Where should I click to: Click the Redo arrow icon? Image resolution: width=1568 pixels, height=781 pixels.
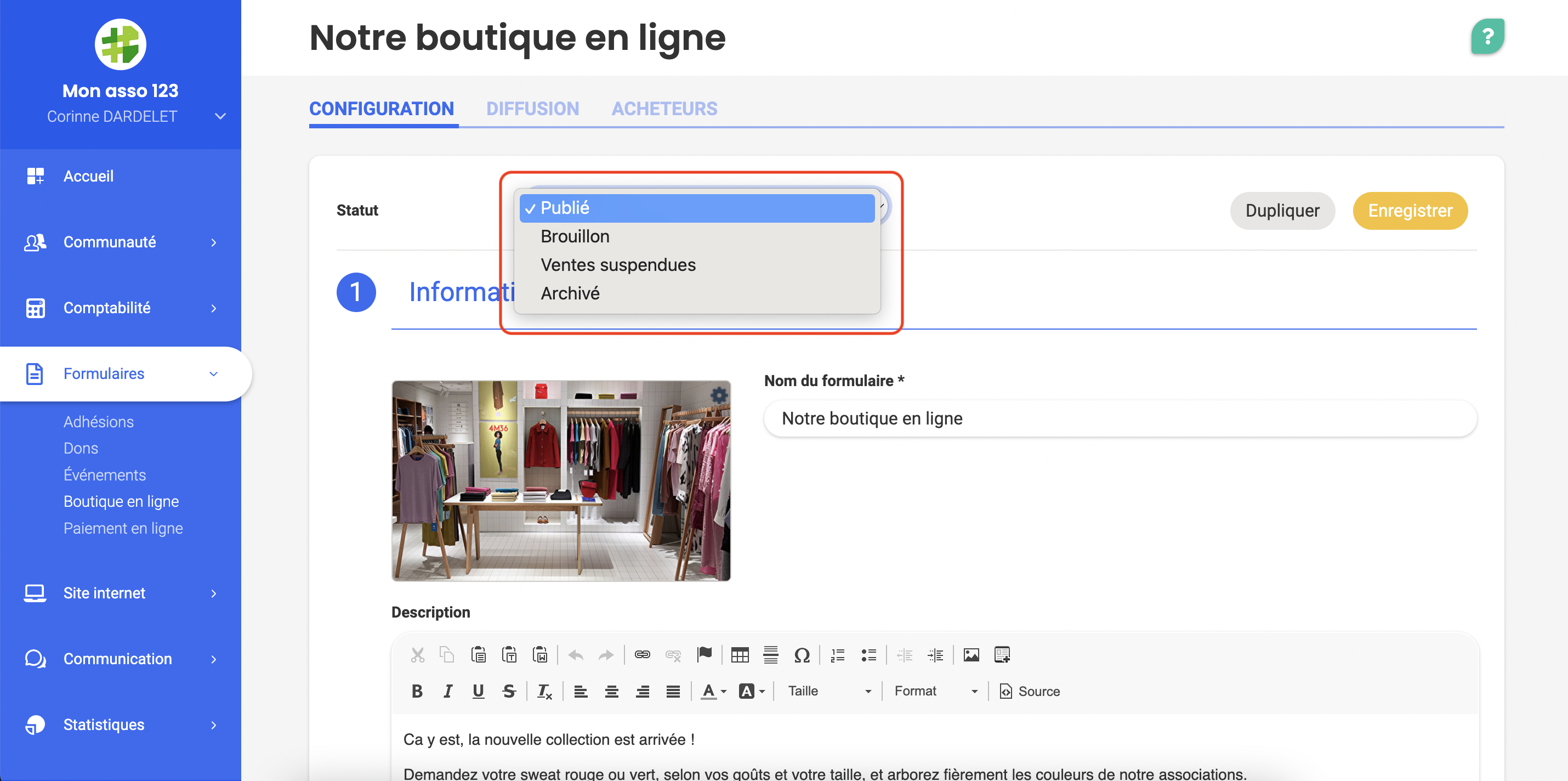click(x=606, y=655)
